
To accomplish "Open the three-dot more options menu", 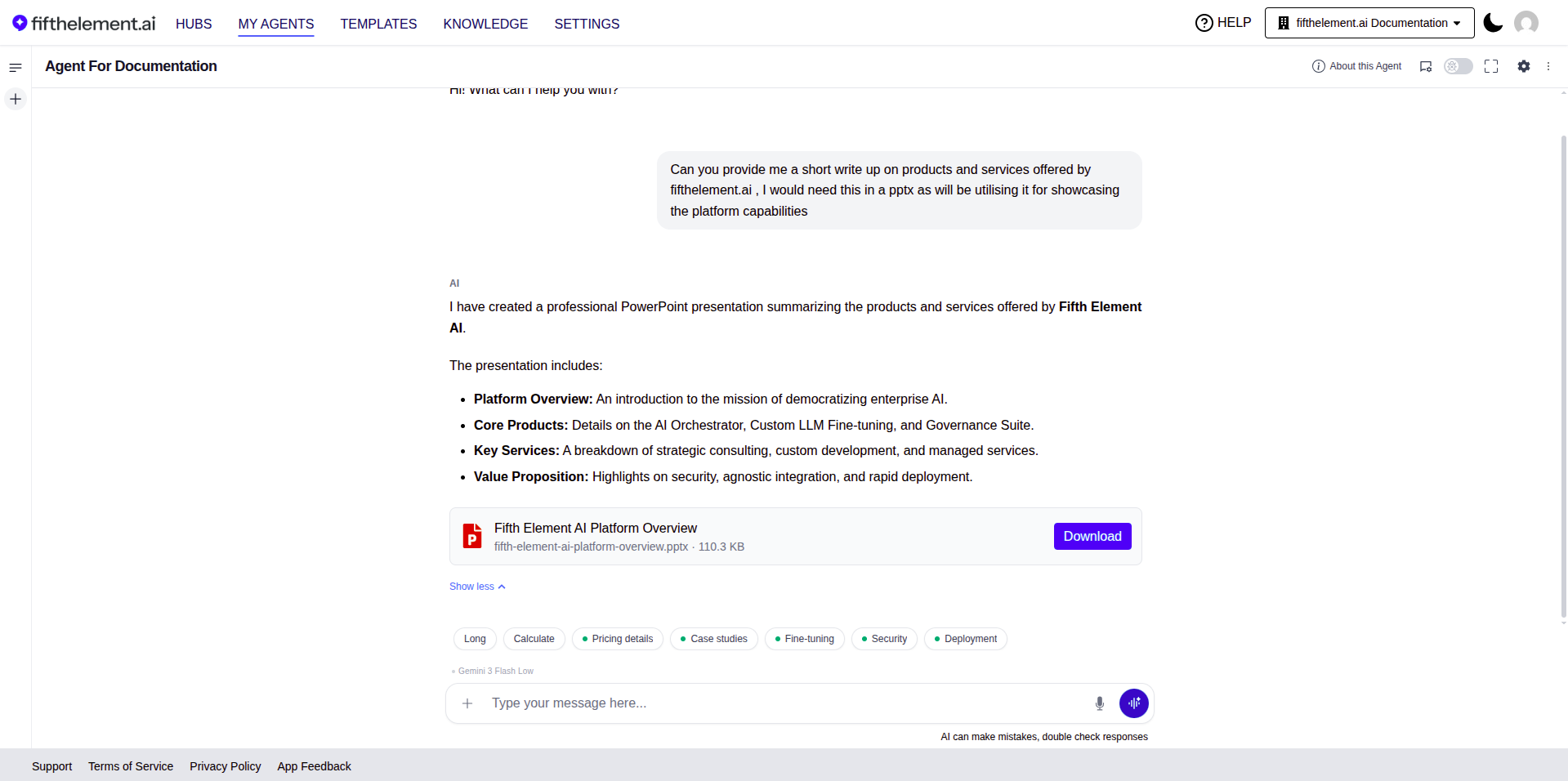I will coord(1548,66).
